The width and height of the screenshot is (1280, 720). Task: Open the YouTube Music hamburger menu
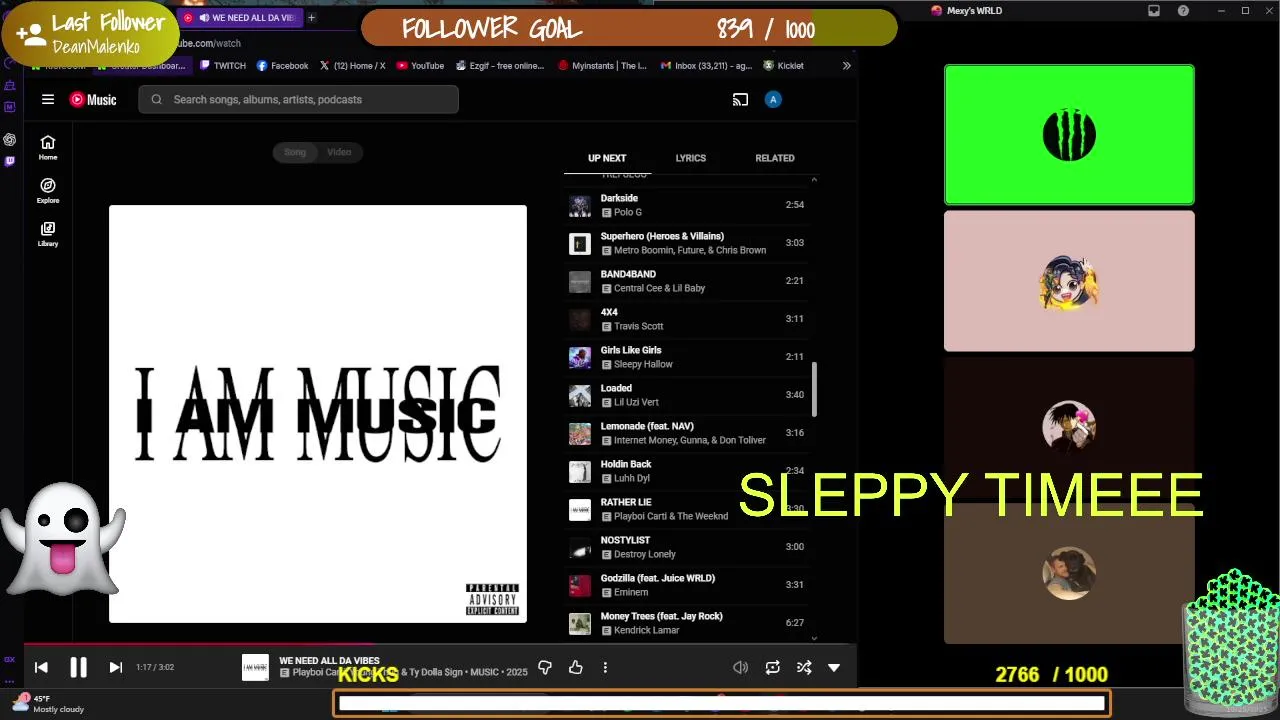pyautogui.click(x=48, y=99)
